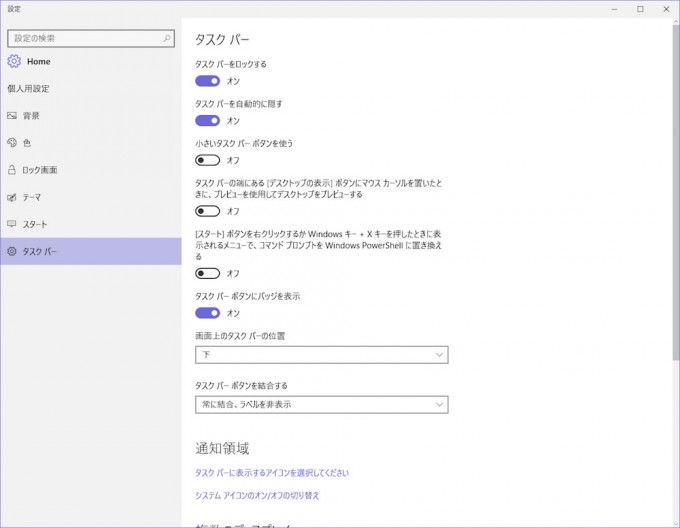680x528 pixels.
Task: Click the search magnifier icon
Action: [x=167, y=38]
